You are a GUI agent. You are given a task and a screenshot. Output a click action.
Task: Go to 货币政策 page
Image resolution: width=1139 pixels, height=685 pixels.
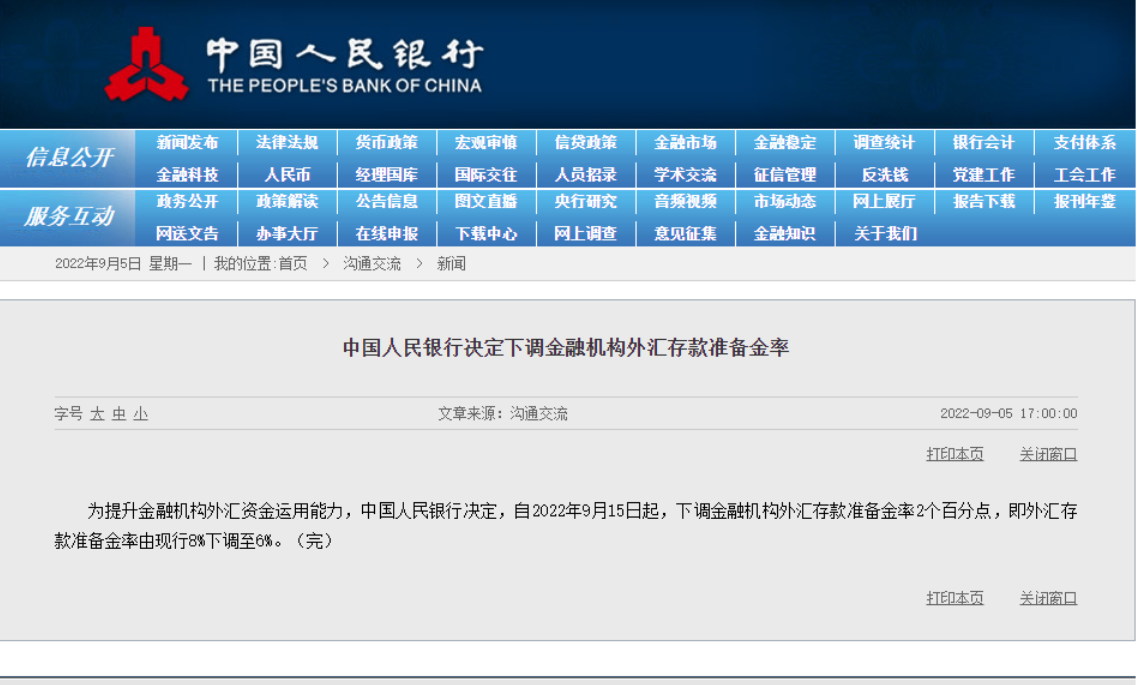(386, 142)
